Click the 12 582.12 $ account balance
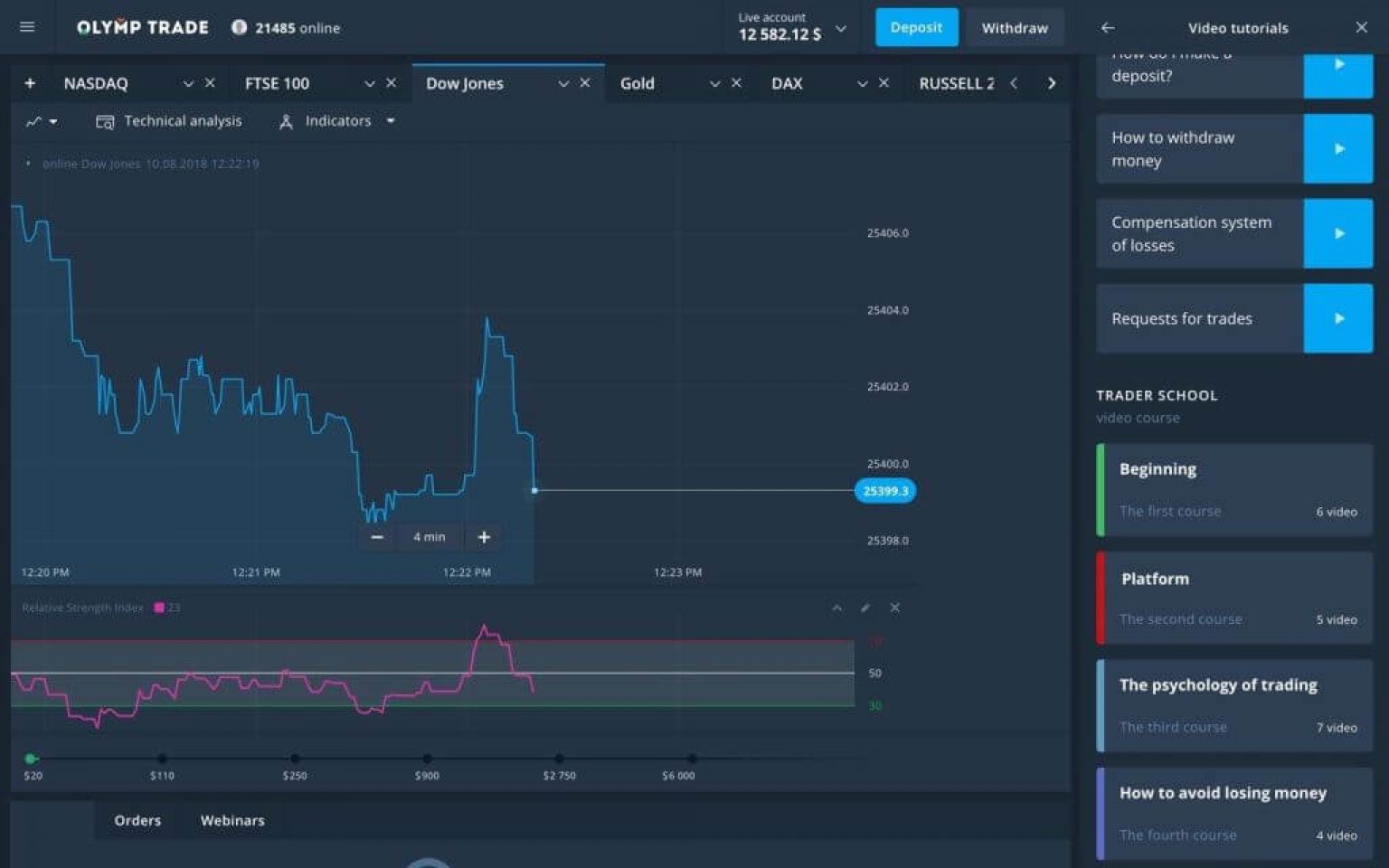This screenshot has height=868, width=1389. tap(780, 34)
